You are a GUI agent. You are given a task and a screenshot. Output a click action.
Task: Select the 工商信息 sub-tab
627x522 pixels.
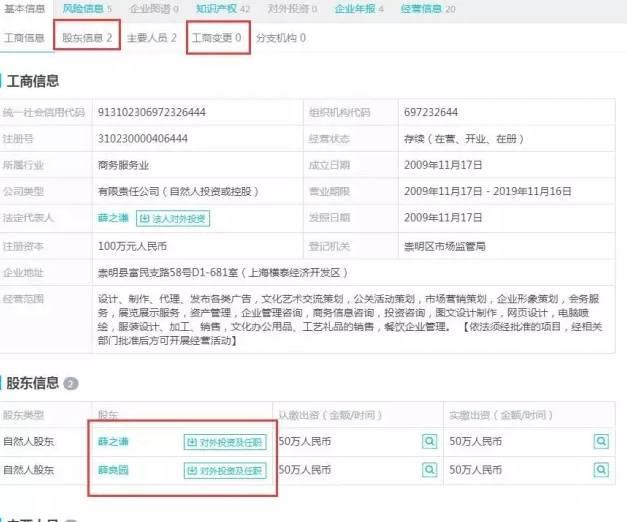(24, 38)
